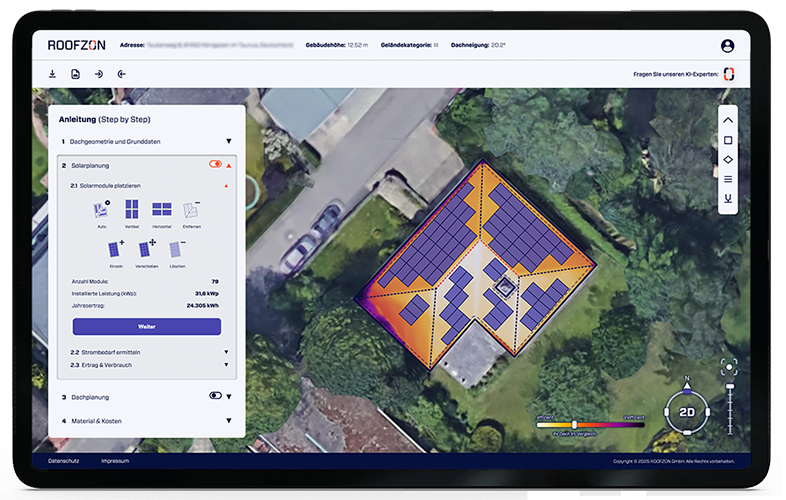Choose Horizontal module orientation

162,210
